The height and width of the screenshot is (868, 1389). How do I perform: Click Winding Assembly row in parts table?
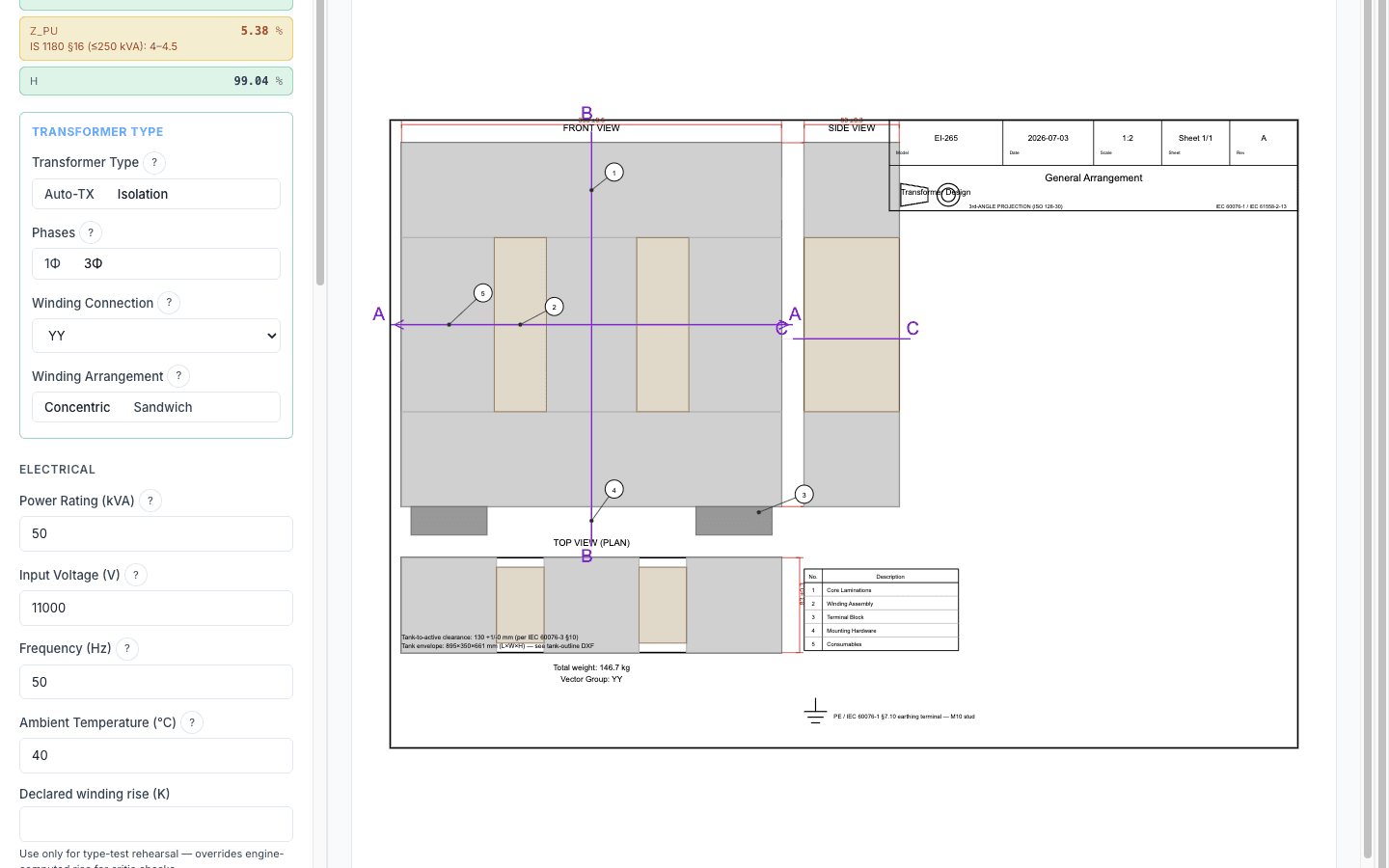click(882, 604)
